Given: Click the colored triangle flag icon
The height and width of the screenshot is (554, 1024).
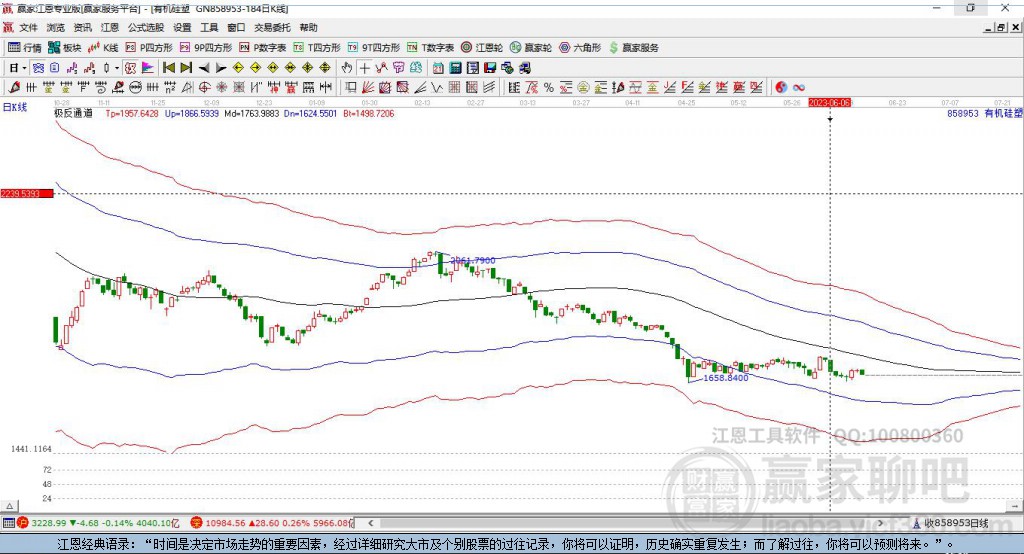Looking at the screenshot, I should click(148, 68).
